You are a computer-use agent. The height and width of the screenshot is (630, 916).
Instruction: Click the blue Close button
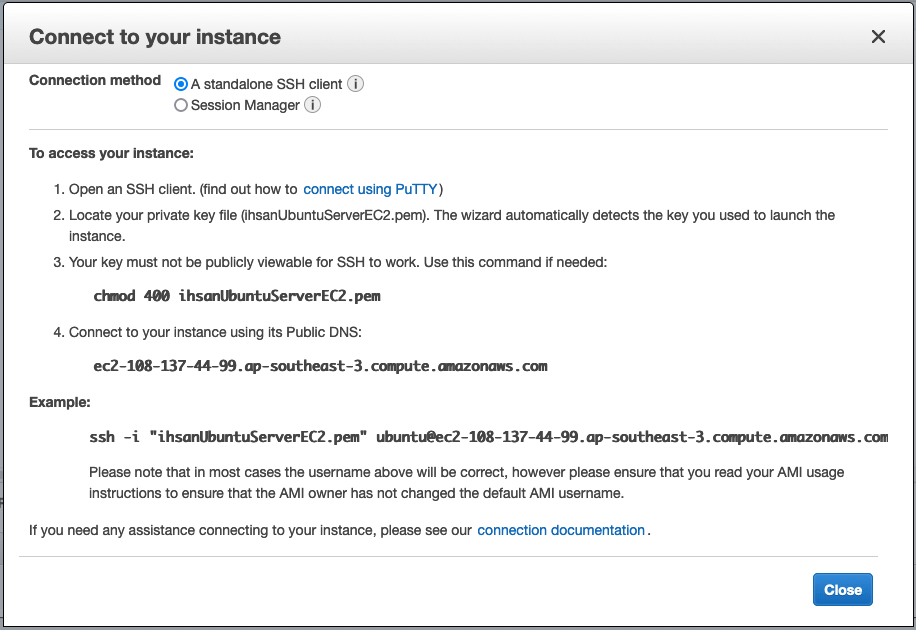tap(842, 590)
